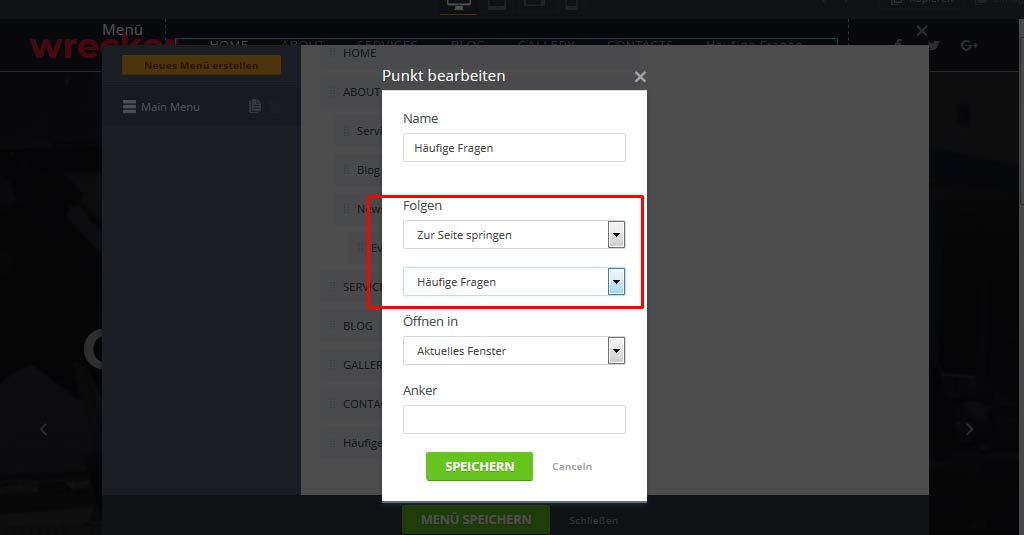Select the desktop view icon
Image resolution: width=1024 pixels, height=535 pixels.
(460, 6)
